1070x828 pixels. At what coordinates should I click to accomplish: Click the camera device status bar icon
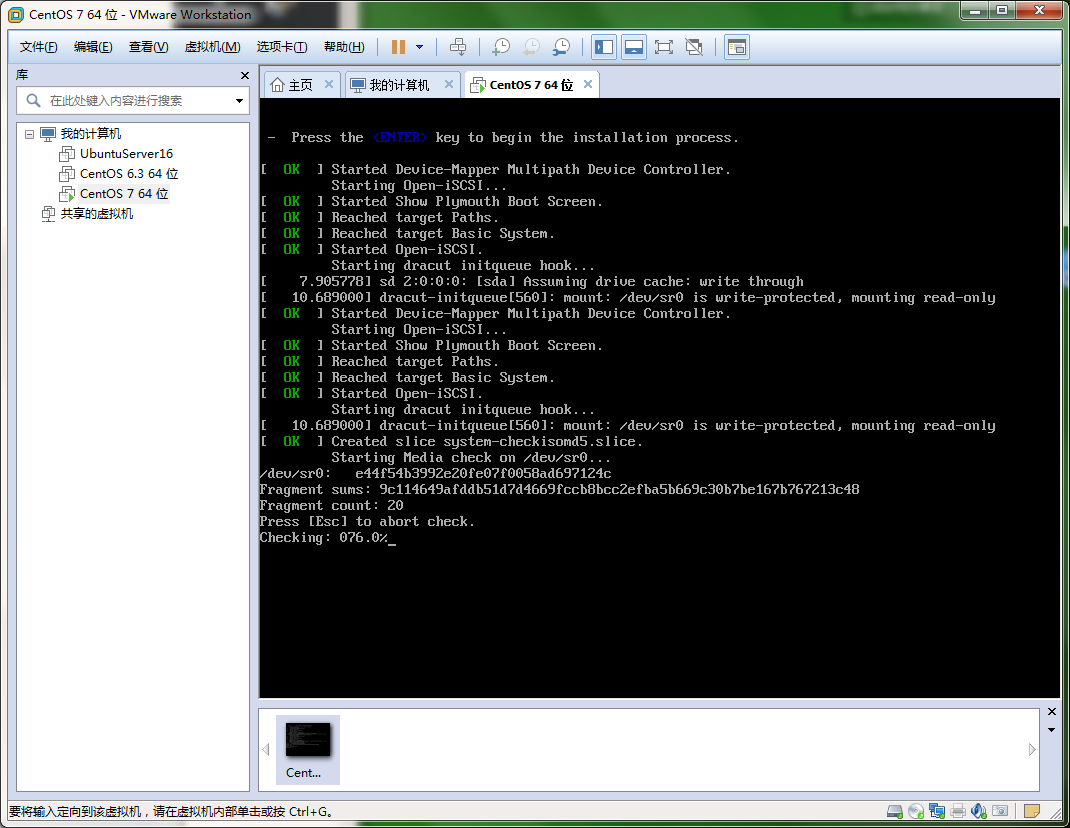[1000, 811]
